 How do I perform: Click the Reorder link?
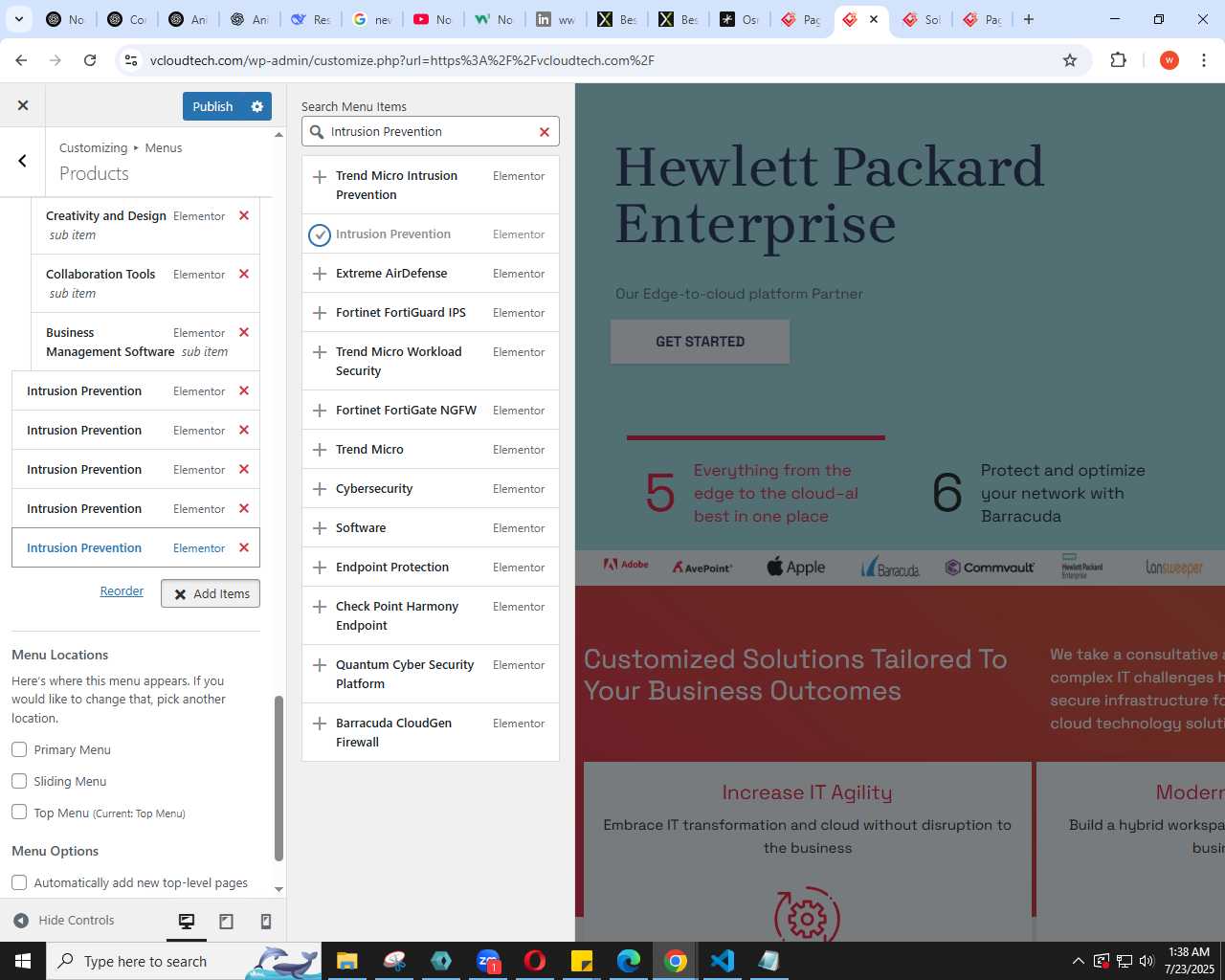click(122, 591)
